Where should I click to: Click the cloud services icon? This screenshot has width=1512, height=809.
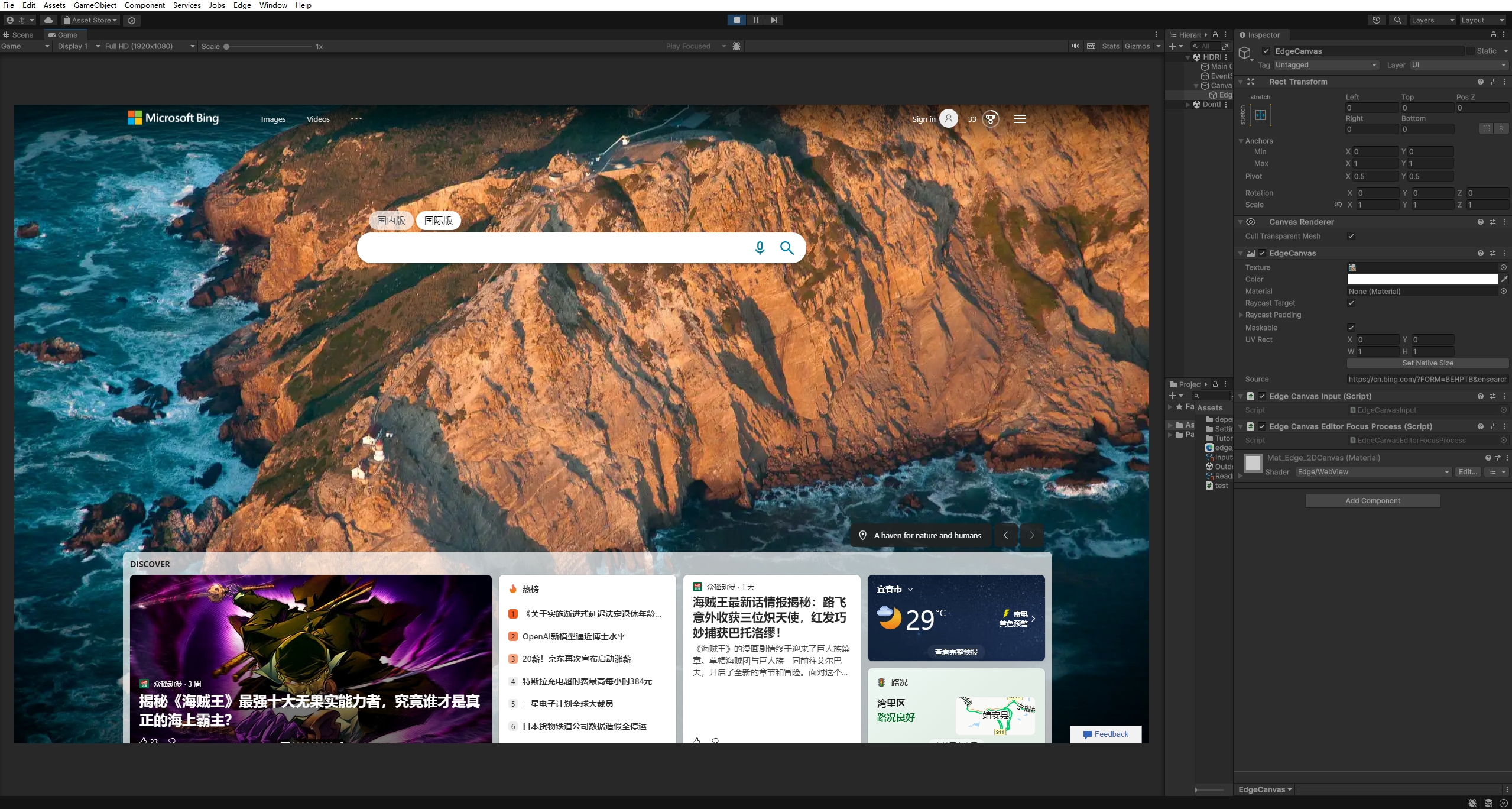pos(48,20)
